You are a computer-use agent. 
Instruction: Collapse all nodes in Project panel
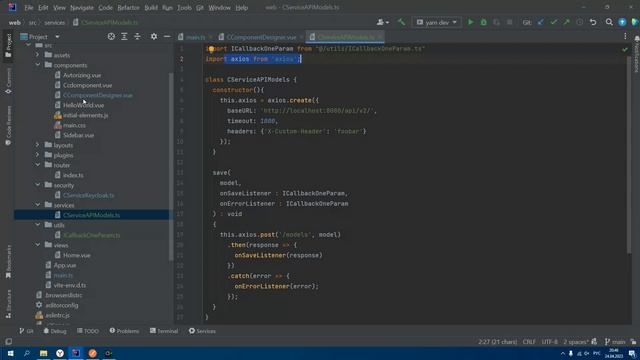(137, 37)
